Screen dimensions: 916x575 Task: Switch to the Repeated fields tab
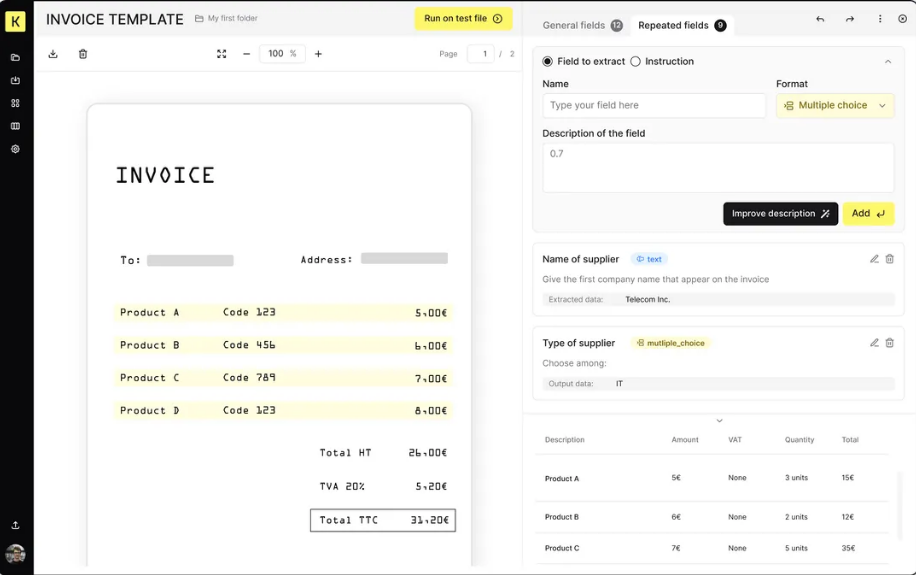tap(682, 25)
